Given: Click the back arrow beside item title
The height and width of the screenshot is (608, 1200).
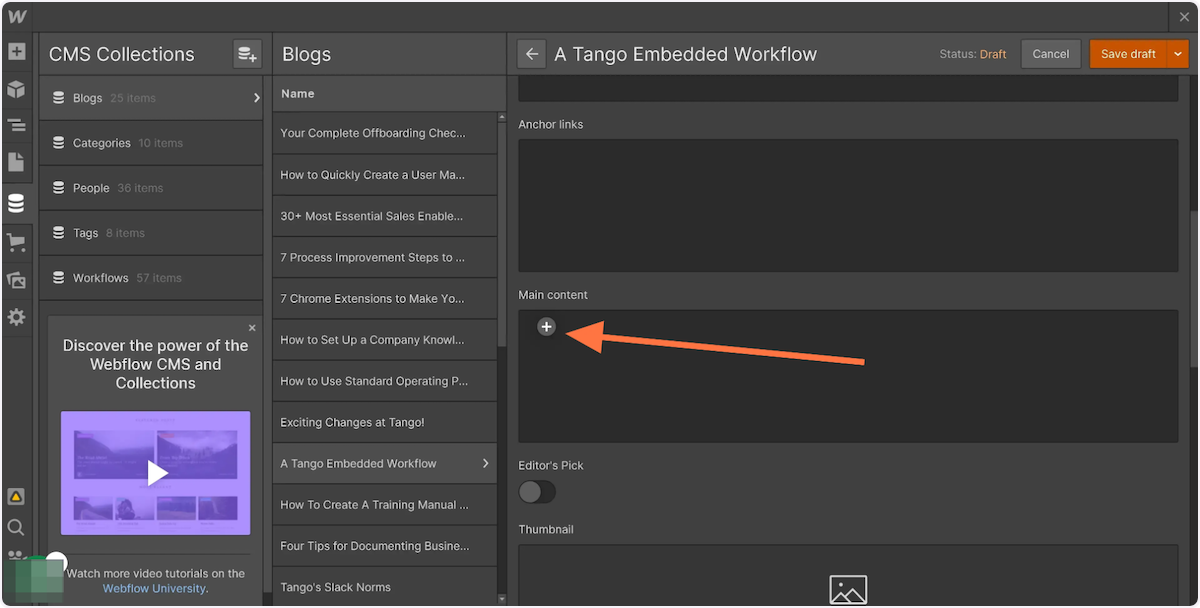Looking at the screenshot, I should pos(532,54).
